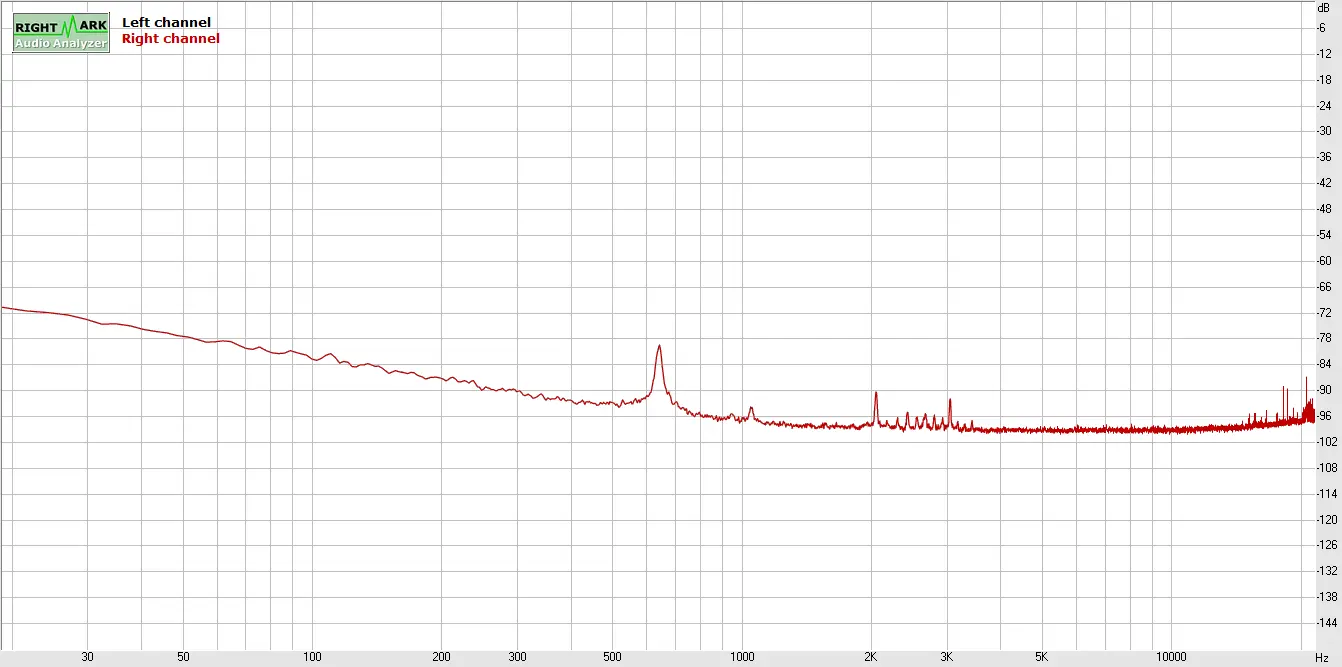Click the tallest spectrum peak near 650 Hz
This screenshot has height=667, width=1342.
pyautogui.click(x=659, y=347)
